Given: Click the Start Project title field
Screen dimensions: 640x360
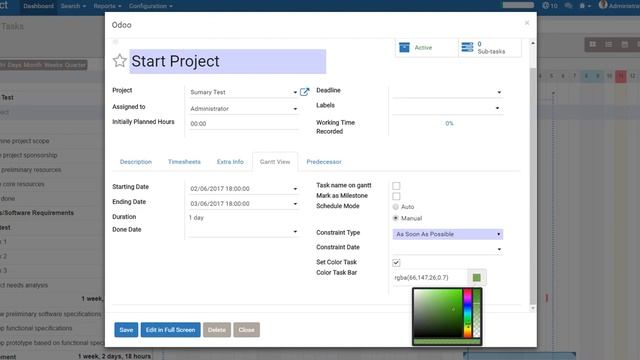Looking at the screenshot, I should [228, 61].
